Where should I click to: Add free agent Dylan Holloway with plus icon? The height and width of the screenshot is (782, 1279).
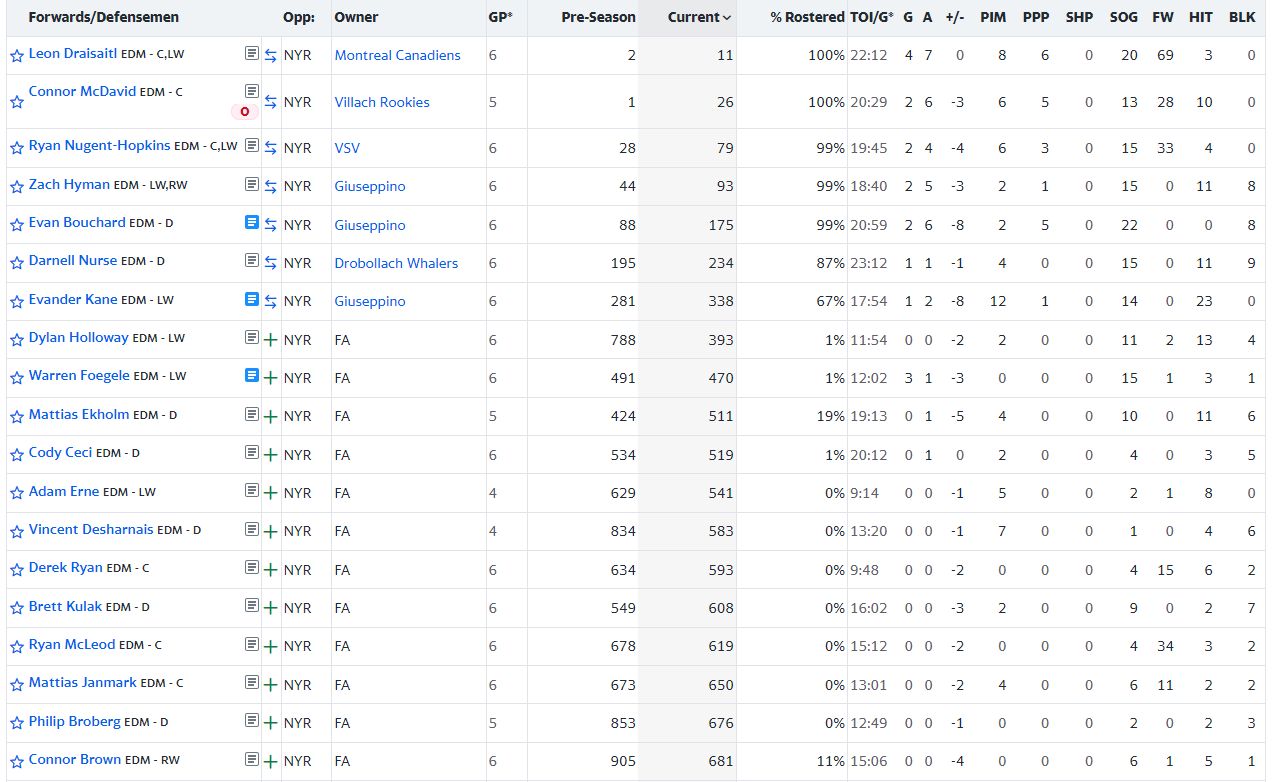point(270,340)
